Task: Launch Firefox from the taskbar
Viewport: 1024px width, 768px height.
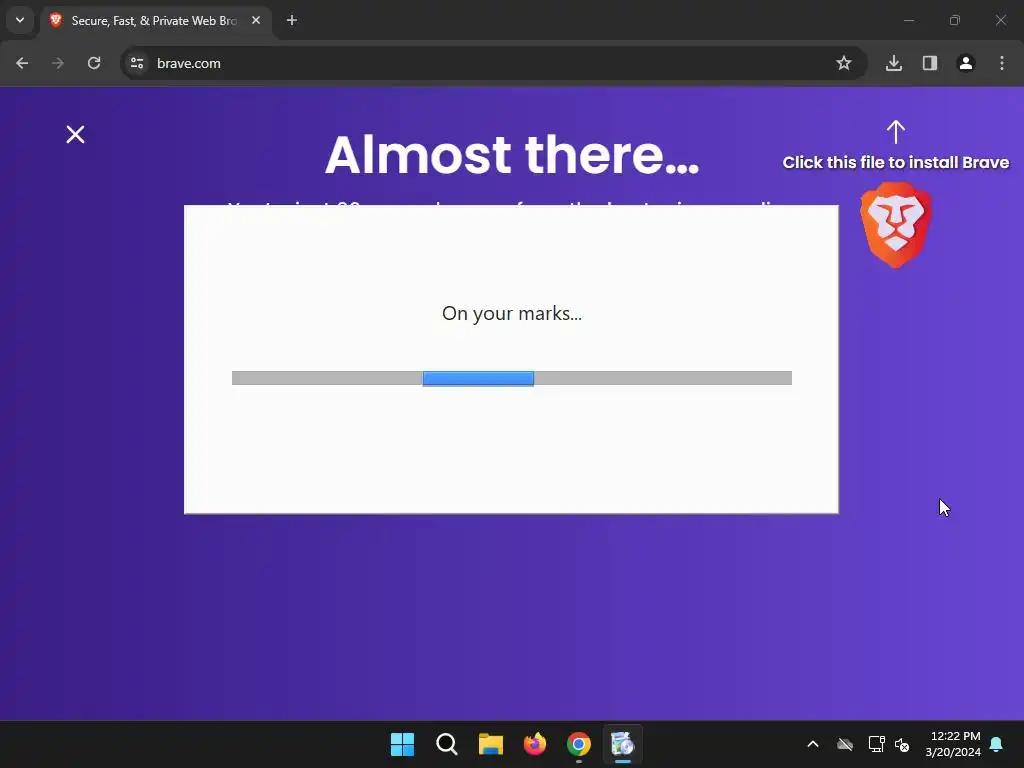Action: pos(535,744)
